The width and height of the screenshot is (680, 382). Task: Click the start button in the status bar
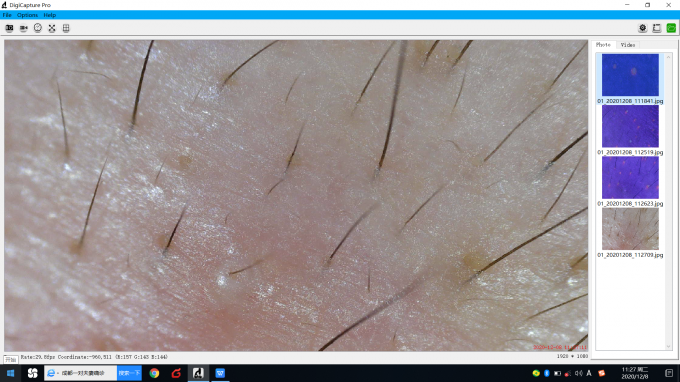click(x=11, y=359)
